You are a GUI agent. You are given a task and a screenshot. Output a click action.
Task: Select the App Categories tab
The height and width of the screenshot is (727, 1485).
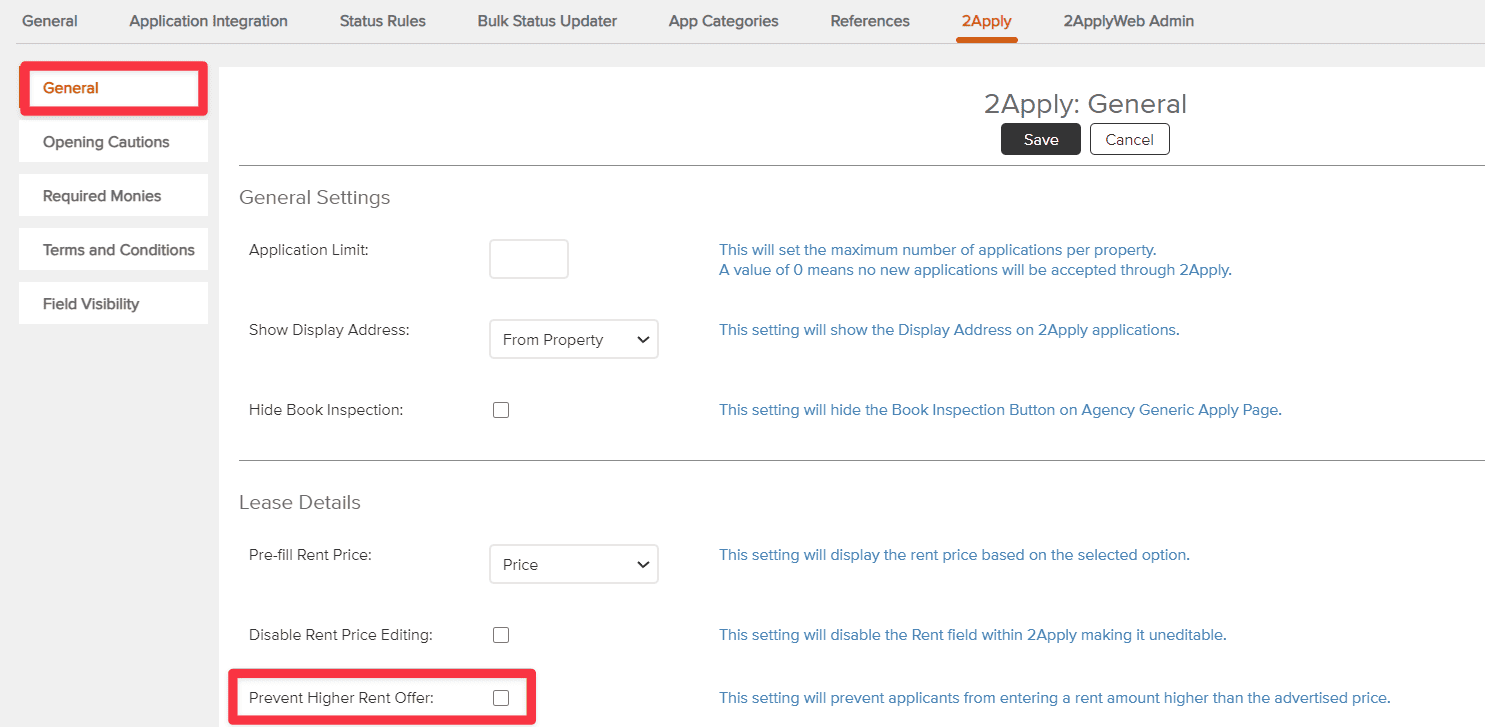724,21
